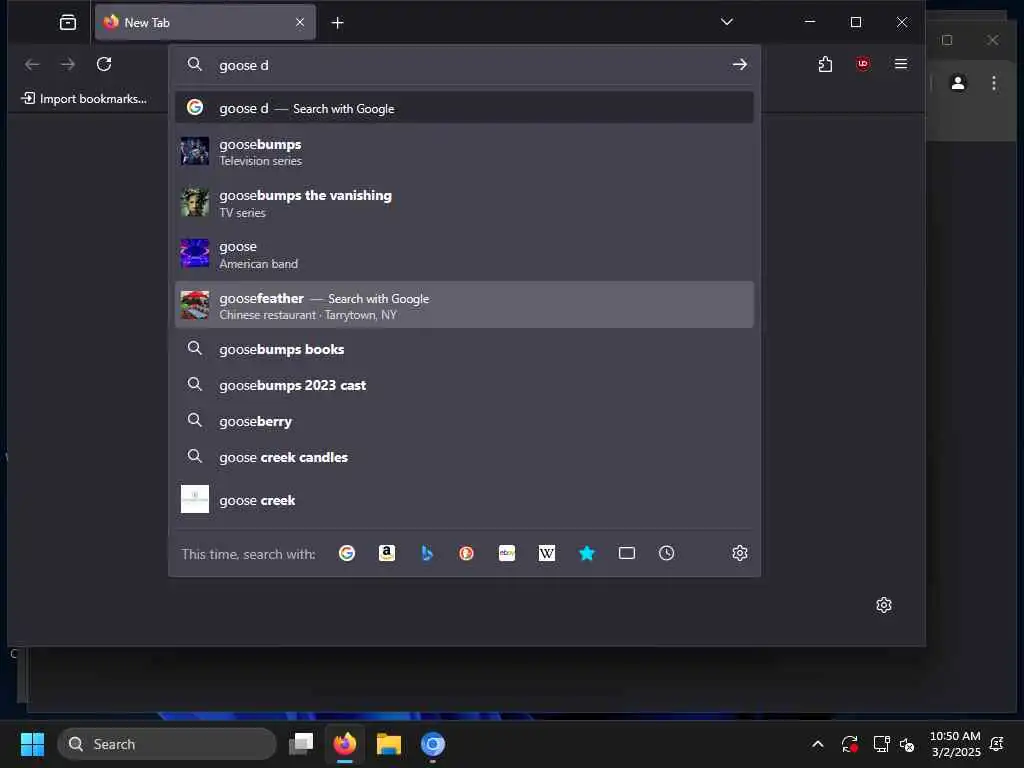Search this time with Bing

click(426, 553)
